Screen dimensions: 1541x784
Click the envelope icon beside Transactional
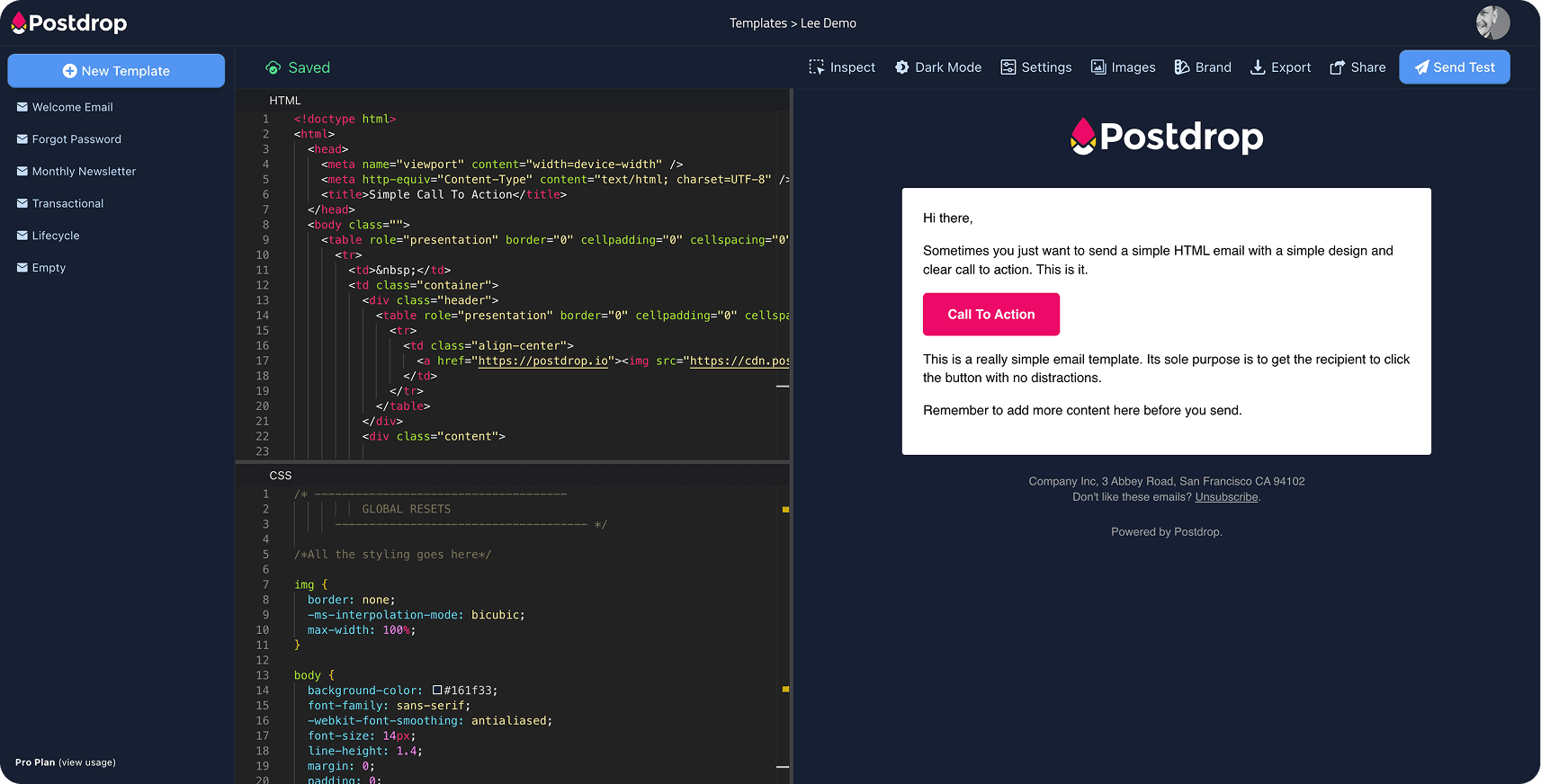click(22, 203)
